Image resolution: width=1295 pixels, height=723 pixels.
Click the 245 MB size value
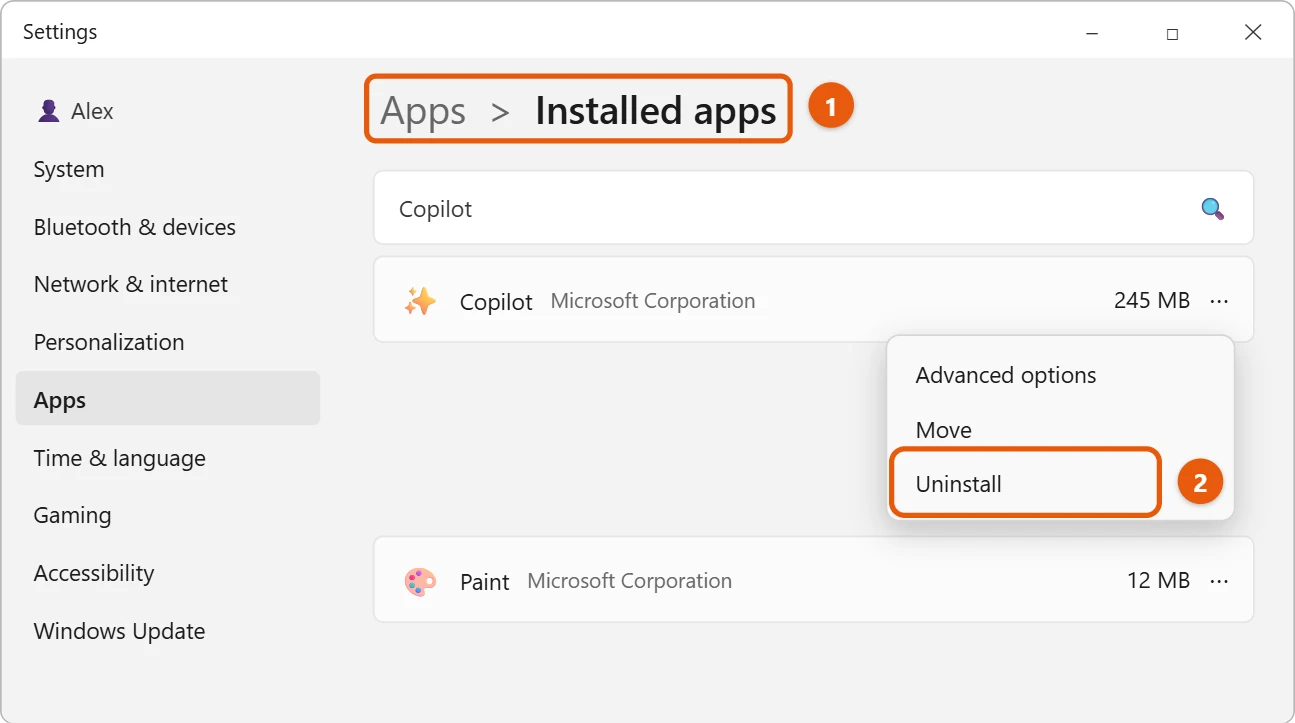click(x=1152, y=300)
